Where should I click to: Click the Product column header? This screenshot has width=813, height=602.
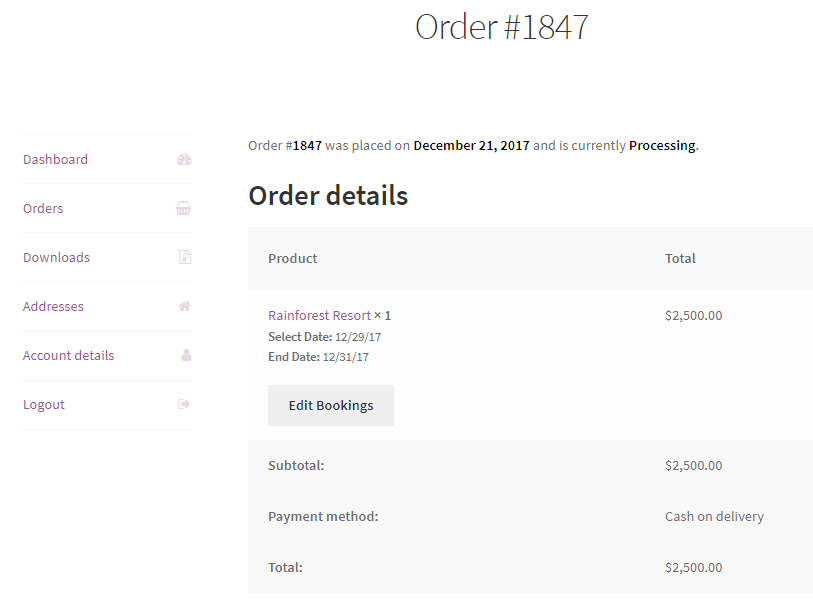[292, 259]
